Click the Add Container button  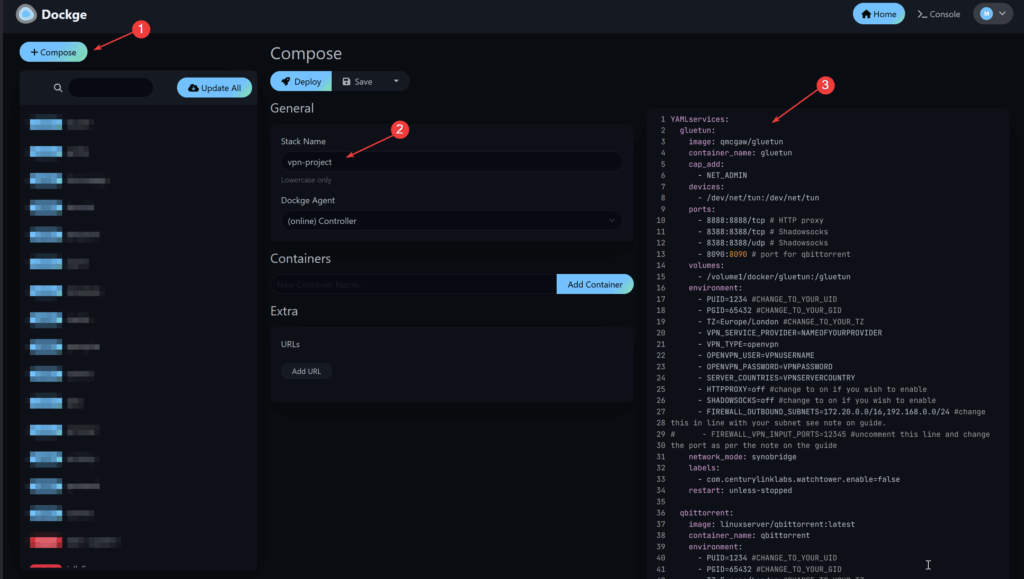[595, 284]
